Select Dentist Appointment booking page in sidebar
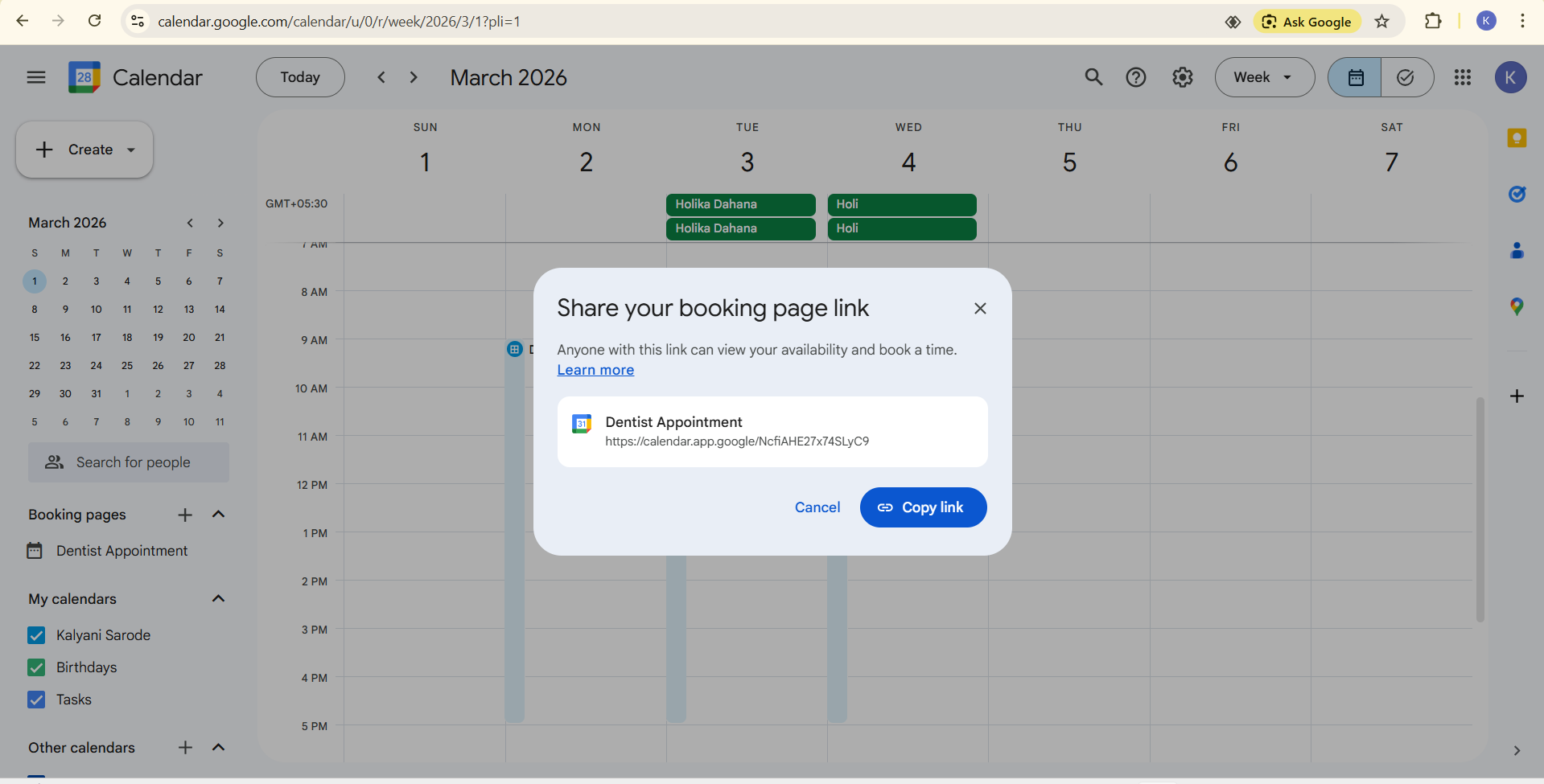The height and width of the screenshot is (784, 1544). 121,551
